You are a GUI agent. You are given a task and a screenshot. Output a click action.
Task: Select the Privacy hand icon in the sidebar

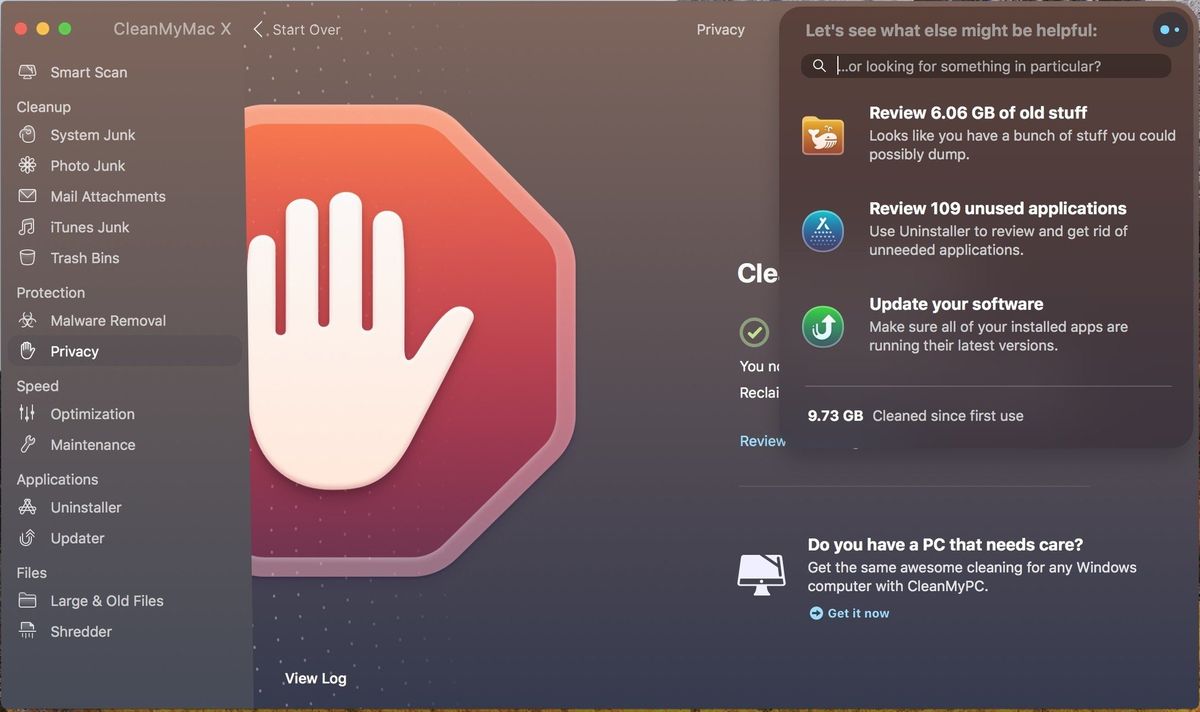[x=28, y=351]
